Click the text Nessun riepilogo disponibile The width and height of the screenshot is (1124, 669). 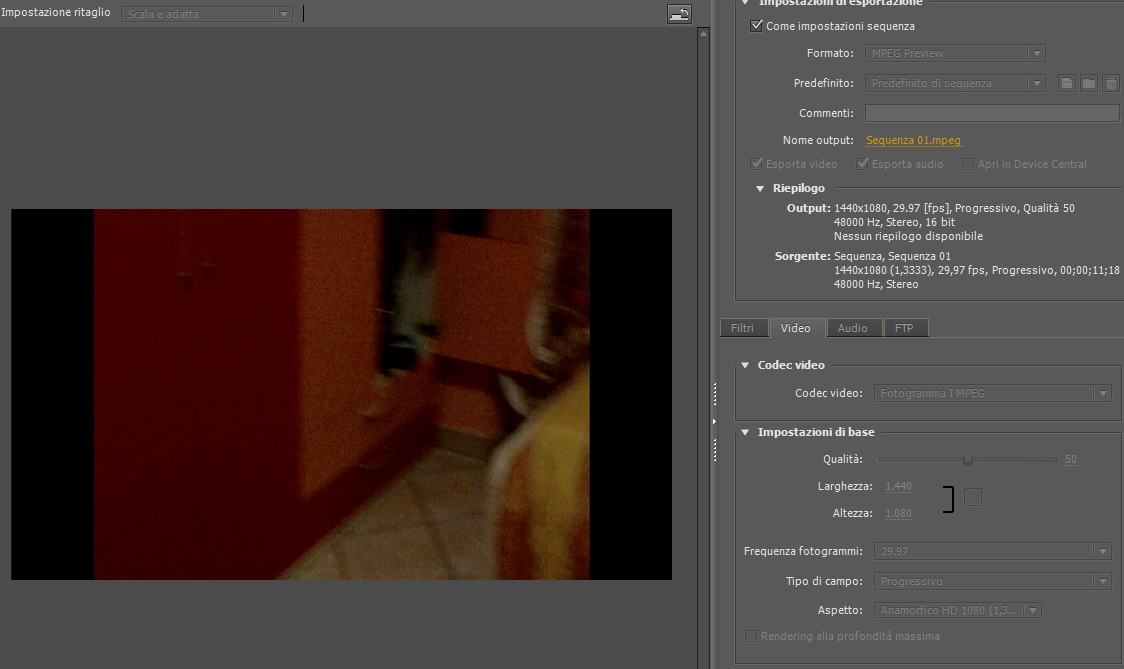908,236
